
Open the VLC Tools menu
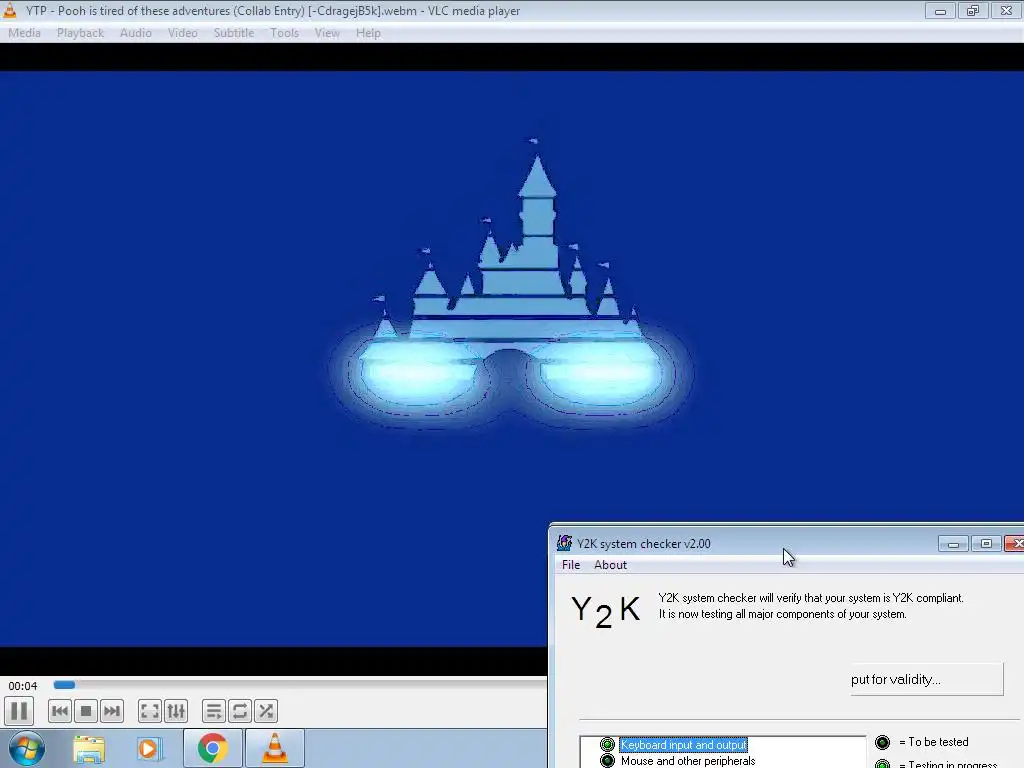tap(284, 33)
